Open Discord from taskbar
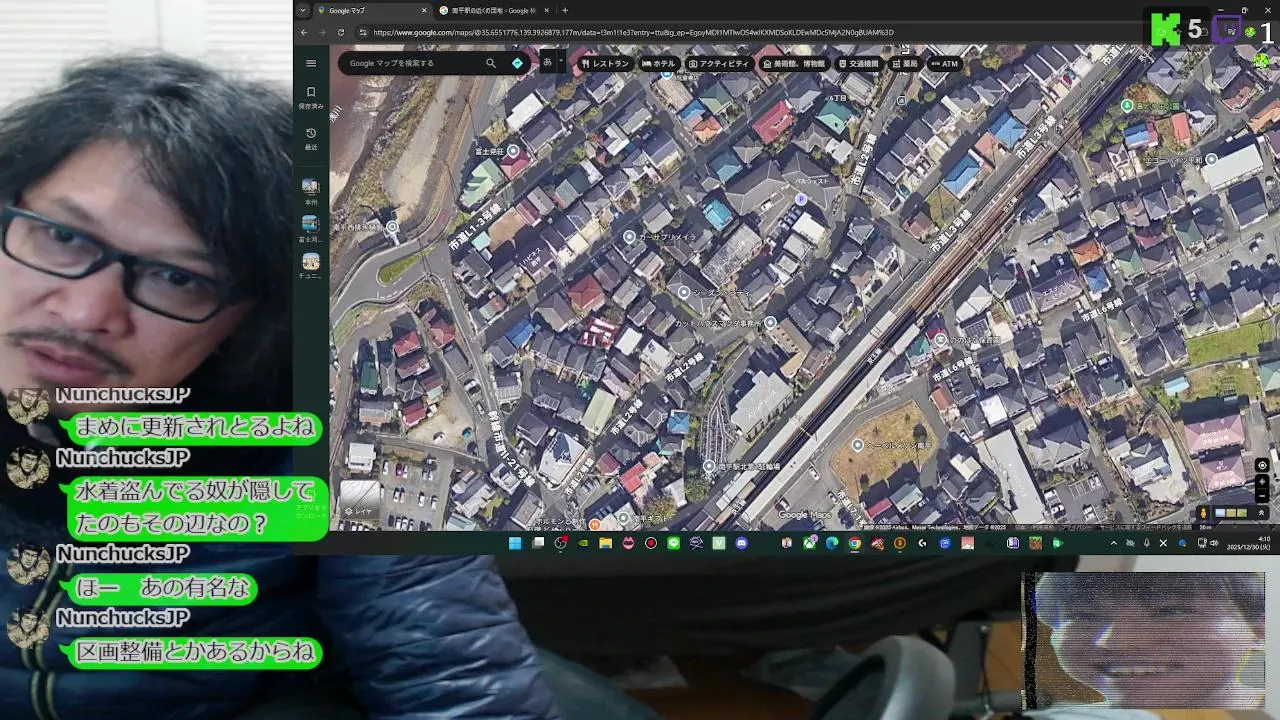Image resolution: width=1280 pixels, height=720 pixels. pos(741,543)
